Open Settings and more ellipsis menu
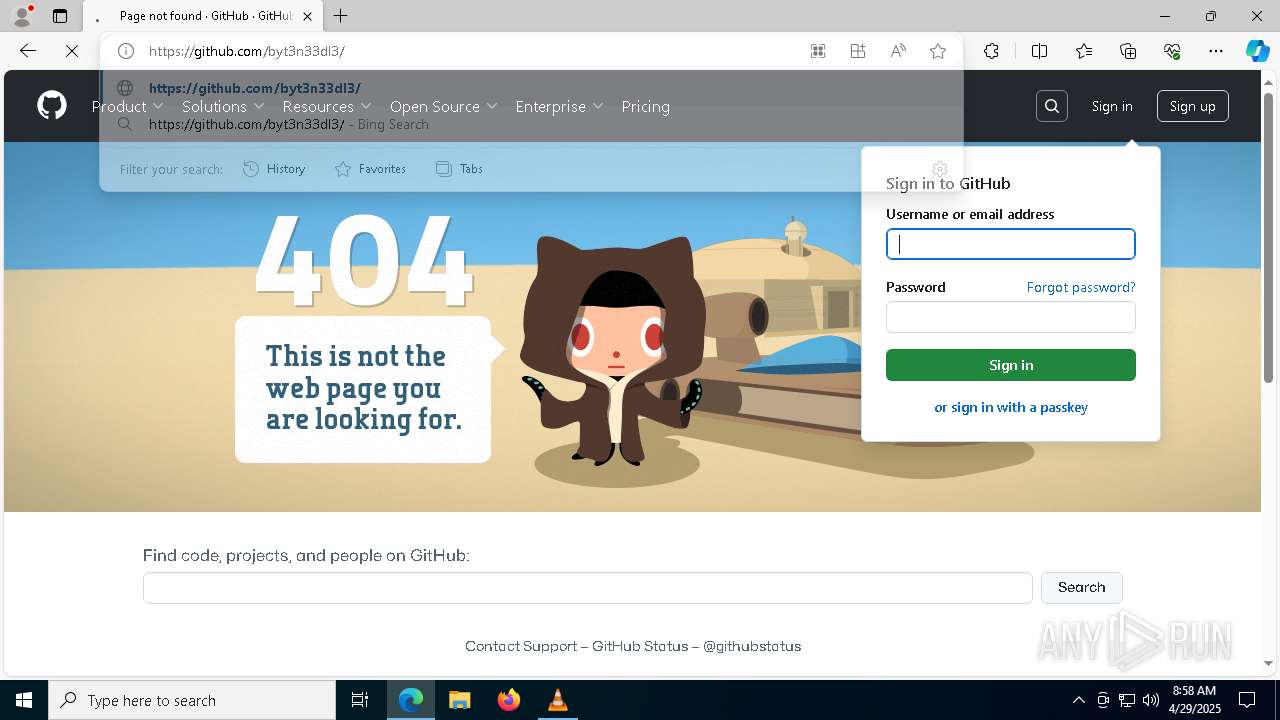The width and height of the screenshot is (1280, 720). [1216, 51]
